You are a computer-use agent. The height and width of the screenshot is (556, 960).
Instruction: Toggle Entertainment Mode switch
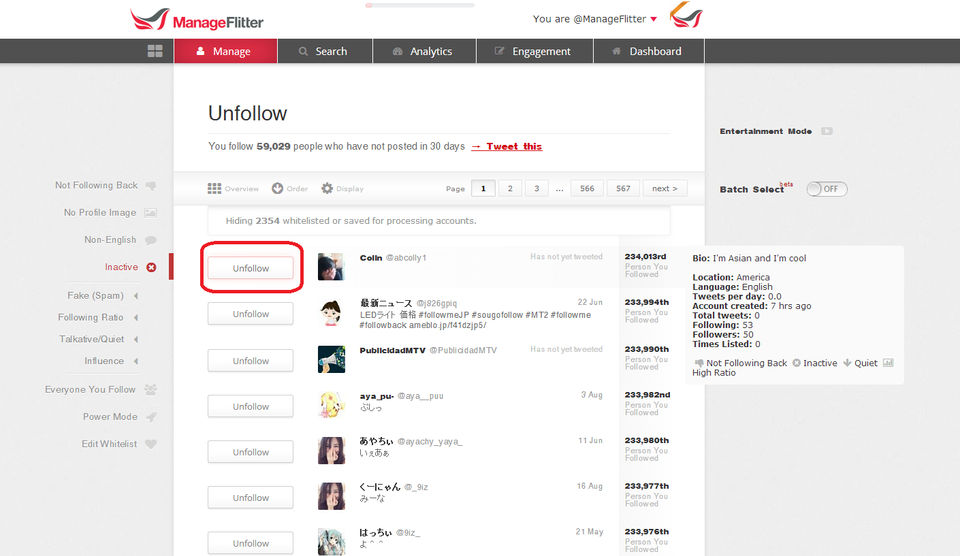pyautogui.click(x=827, y=131)
